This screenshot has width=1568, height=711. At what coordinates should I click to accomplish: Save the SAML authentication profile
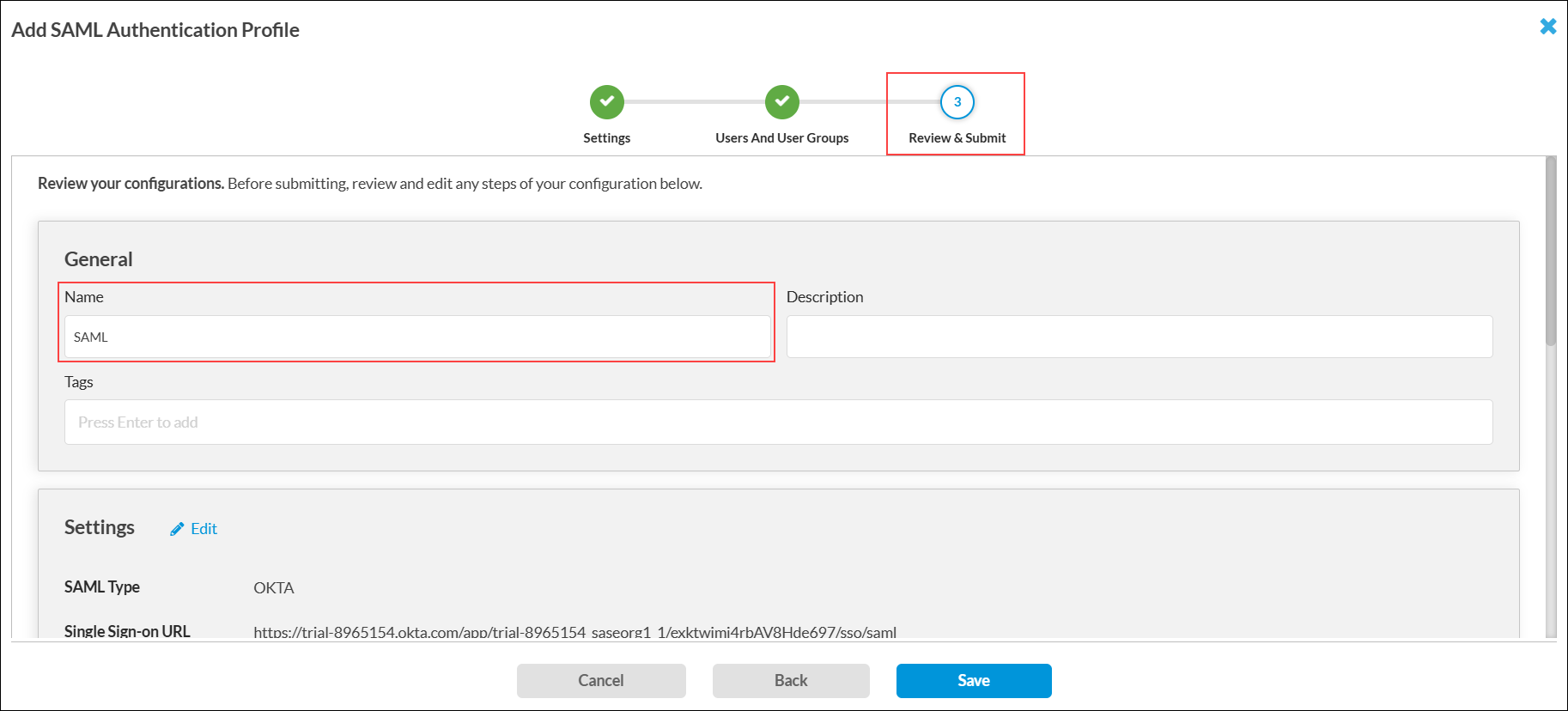point(973,681)
